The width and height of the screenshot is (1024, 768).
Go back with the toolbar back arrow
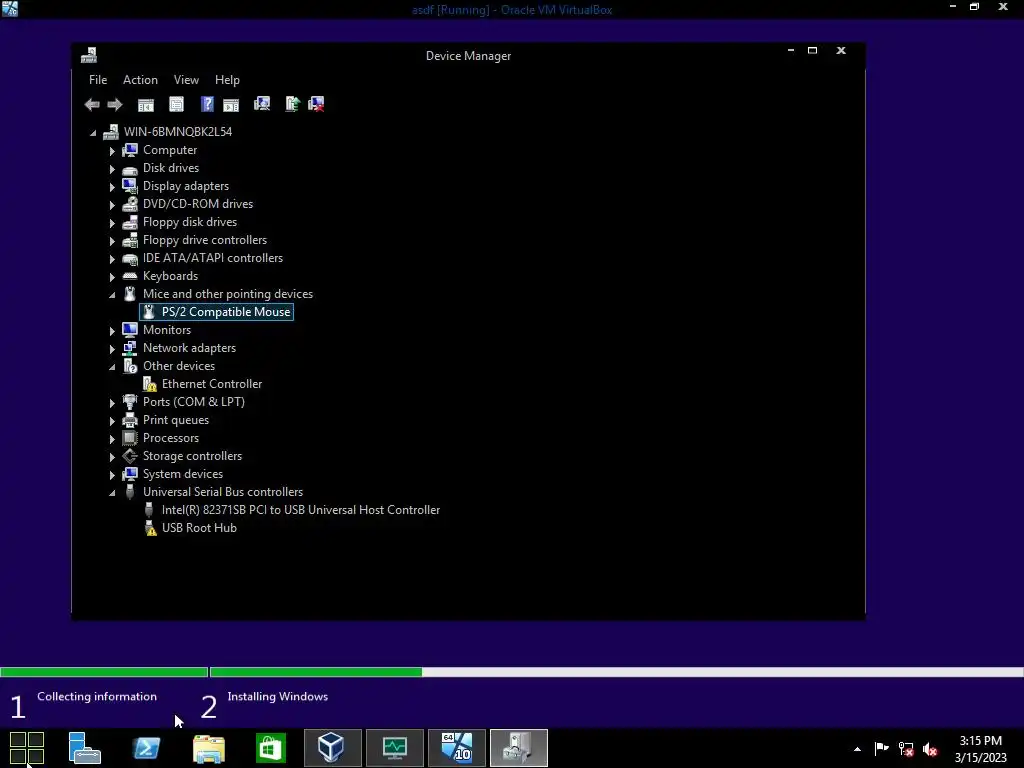pyautogui.click(x=92, y=104)
